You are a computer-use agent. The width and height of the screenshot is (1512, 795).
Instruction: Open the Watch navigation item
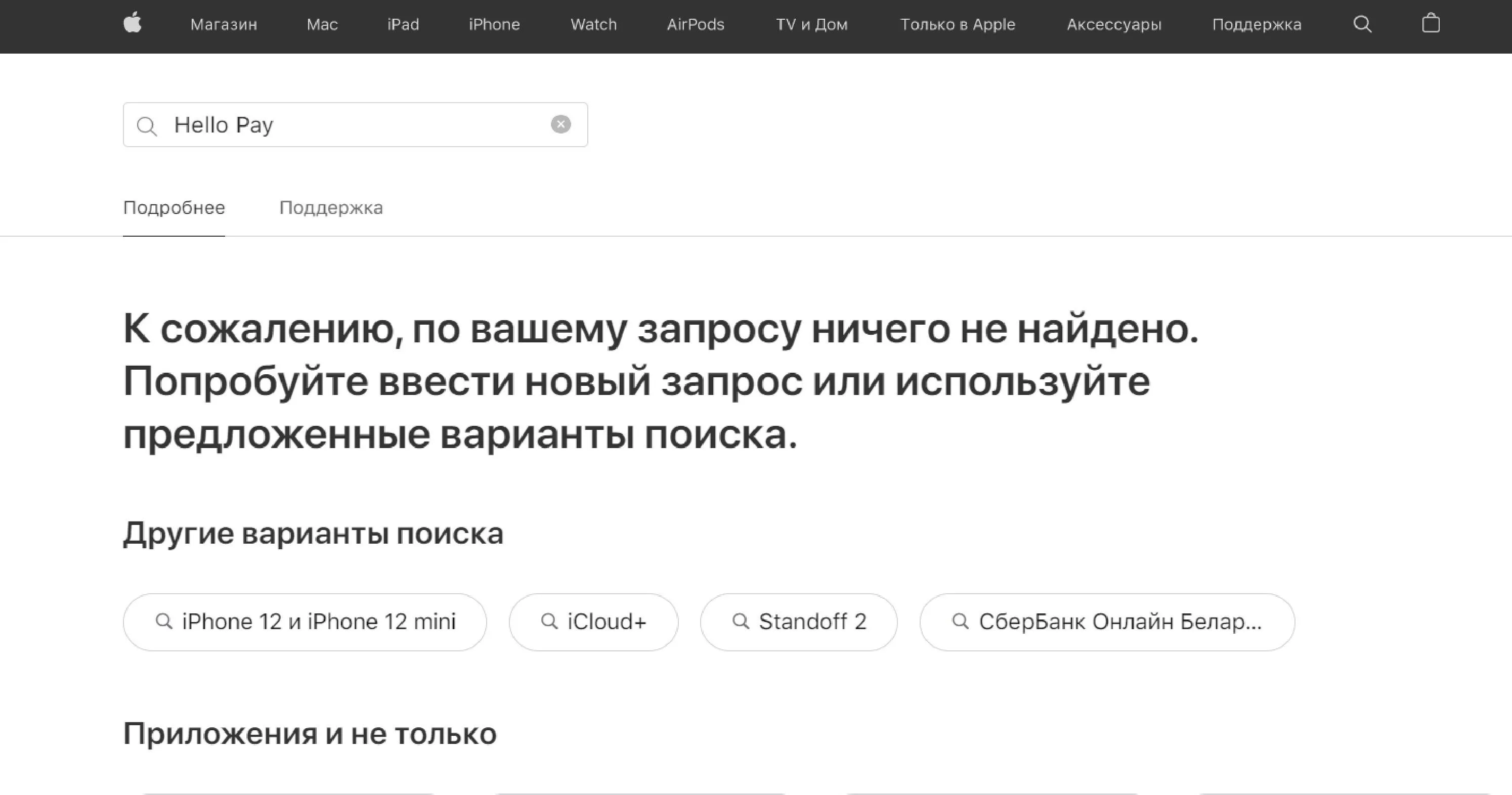point(593,25)
